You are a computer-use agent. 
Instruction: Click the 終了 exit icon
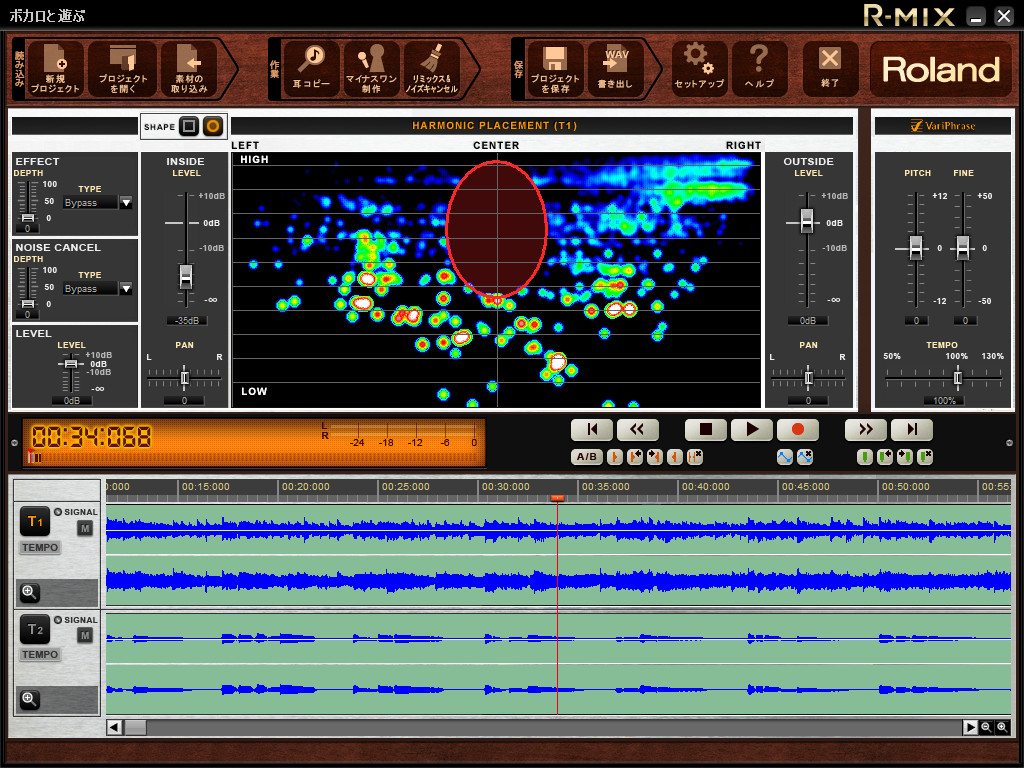[830, 69]
